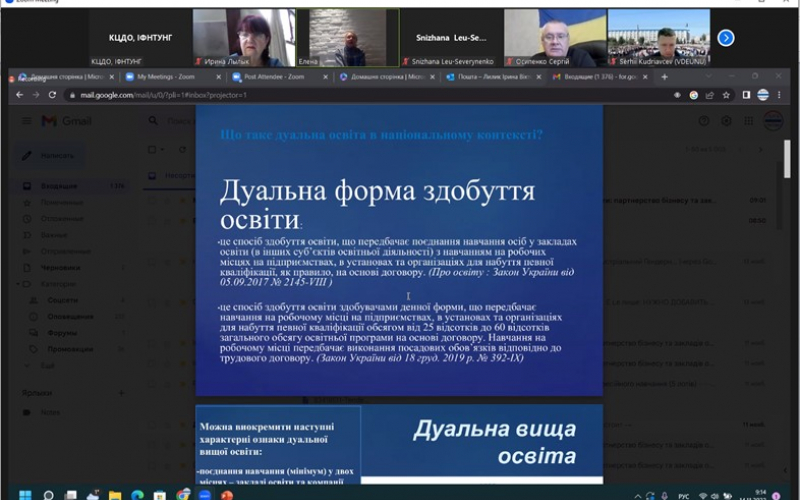Open the Gmail main menu hamburger
This screenshot has width=800, height=500.
click(27, 121)
